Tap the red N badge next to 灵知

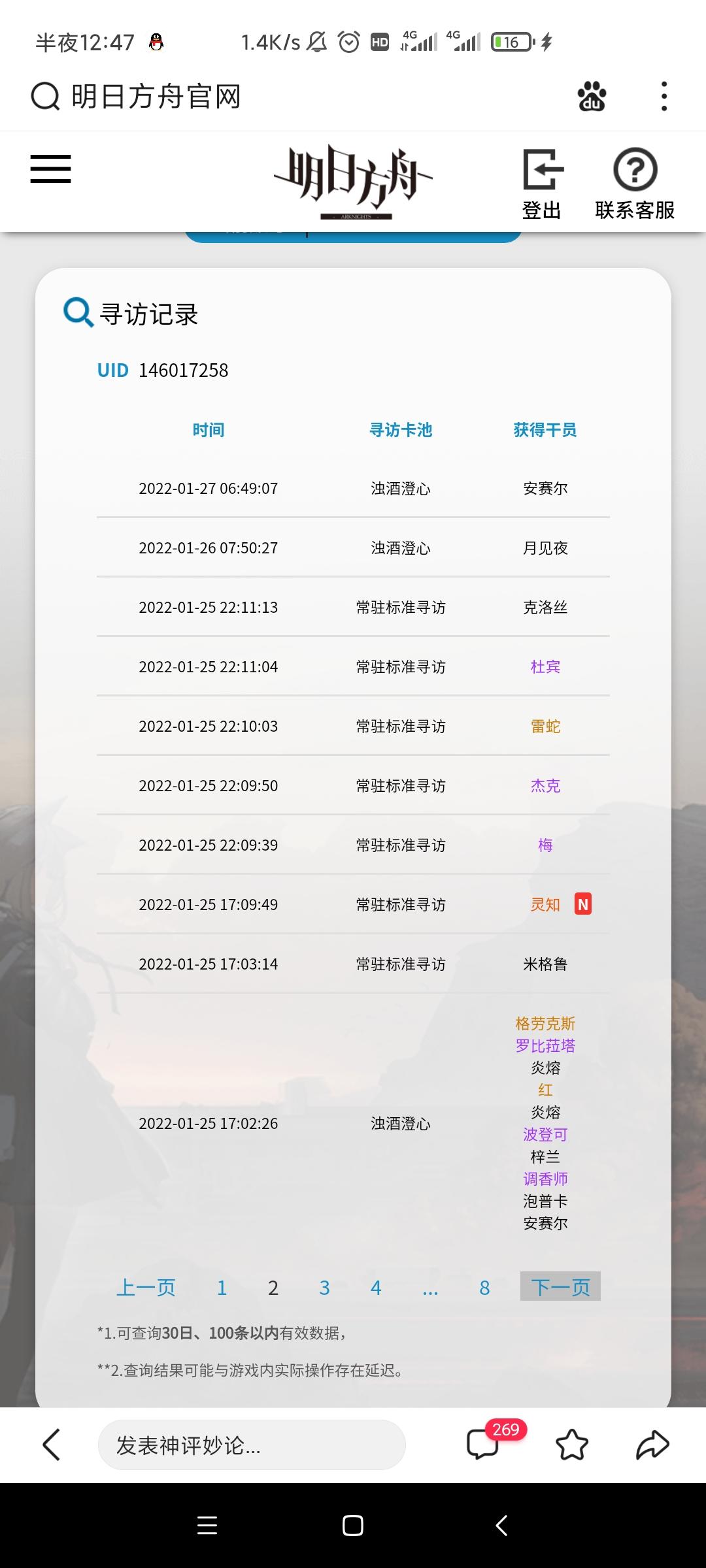pyautogui.click(x=583, y=904)
